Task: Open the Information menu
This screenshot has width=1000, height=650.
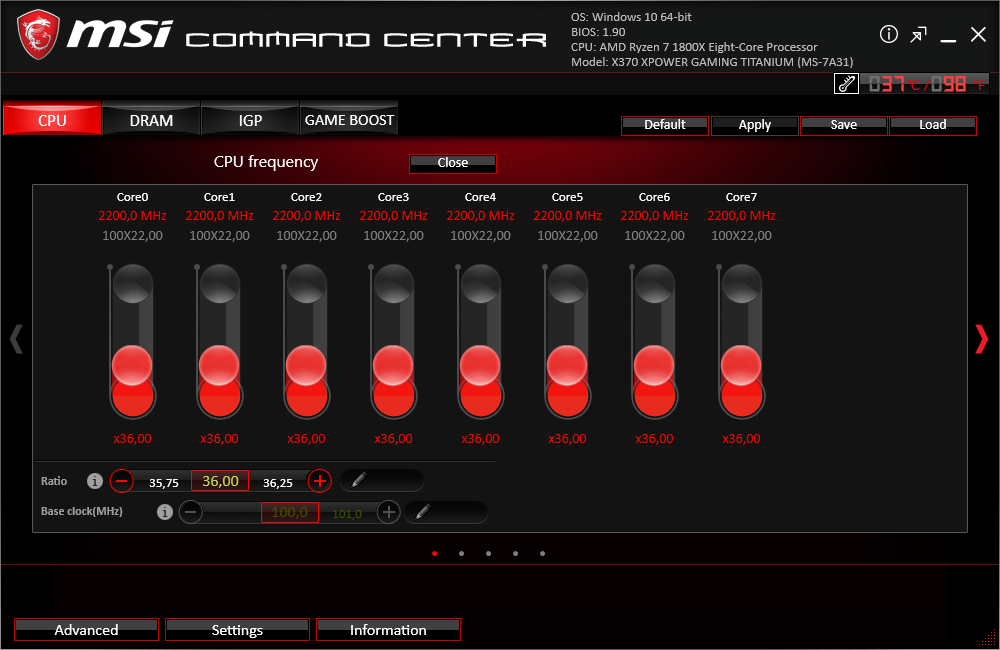Action: point(388,630)
